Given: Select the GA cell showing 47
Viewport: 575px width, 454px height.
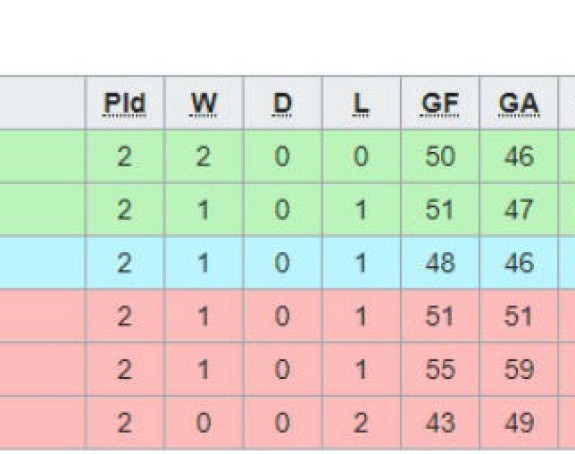Looking at the screenshot, I should click(x=519, y=210).
